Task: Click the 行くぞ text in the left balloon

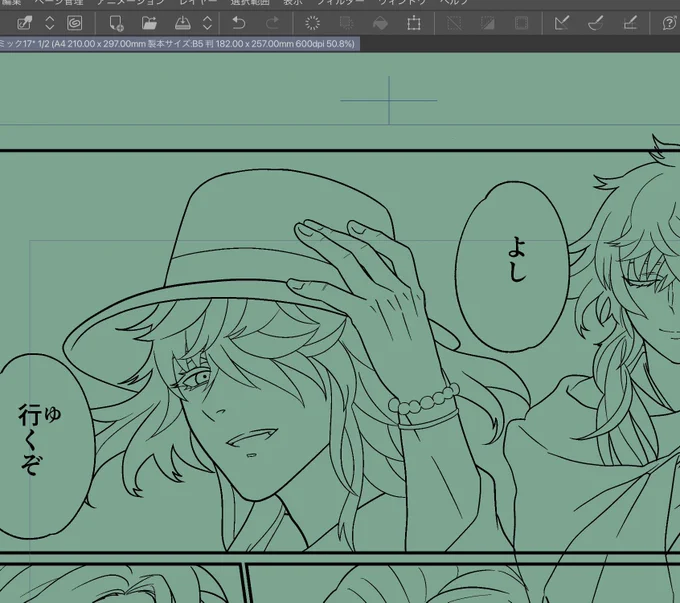Action: (x=31, y=439)
